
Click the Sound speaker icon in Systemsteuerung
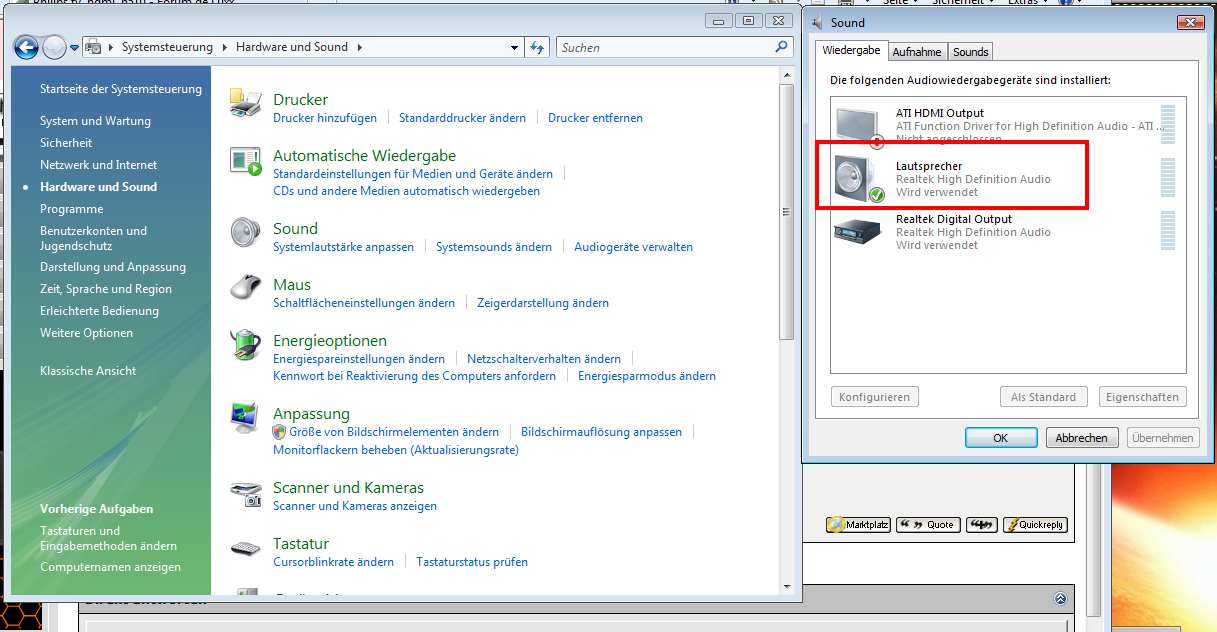pos(245,232)
